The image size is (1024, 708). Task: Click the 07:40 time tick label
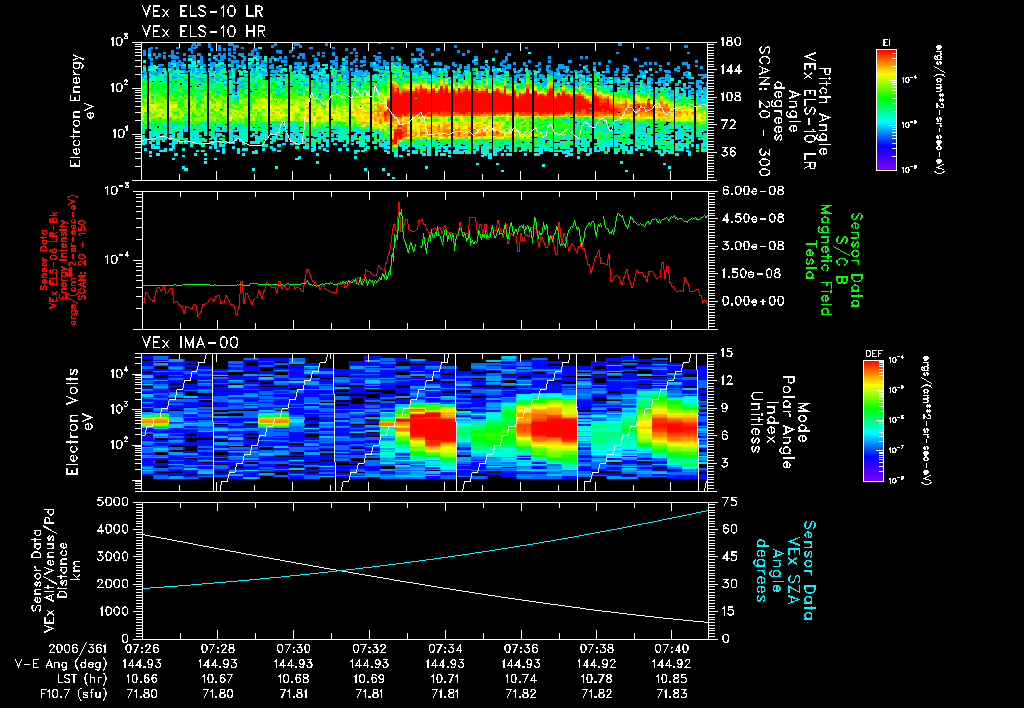pos(672,651)
